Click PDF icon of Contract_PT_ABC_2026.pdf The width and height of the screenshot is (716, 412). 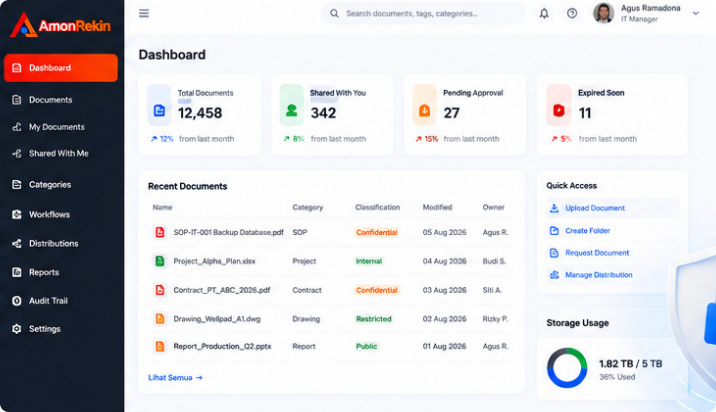pos(160,290)
